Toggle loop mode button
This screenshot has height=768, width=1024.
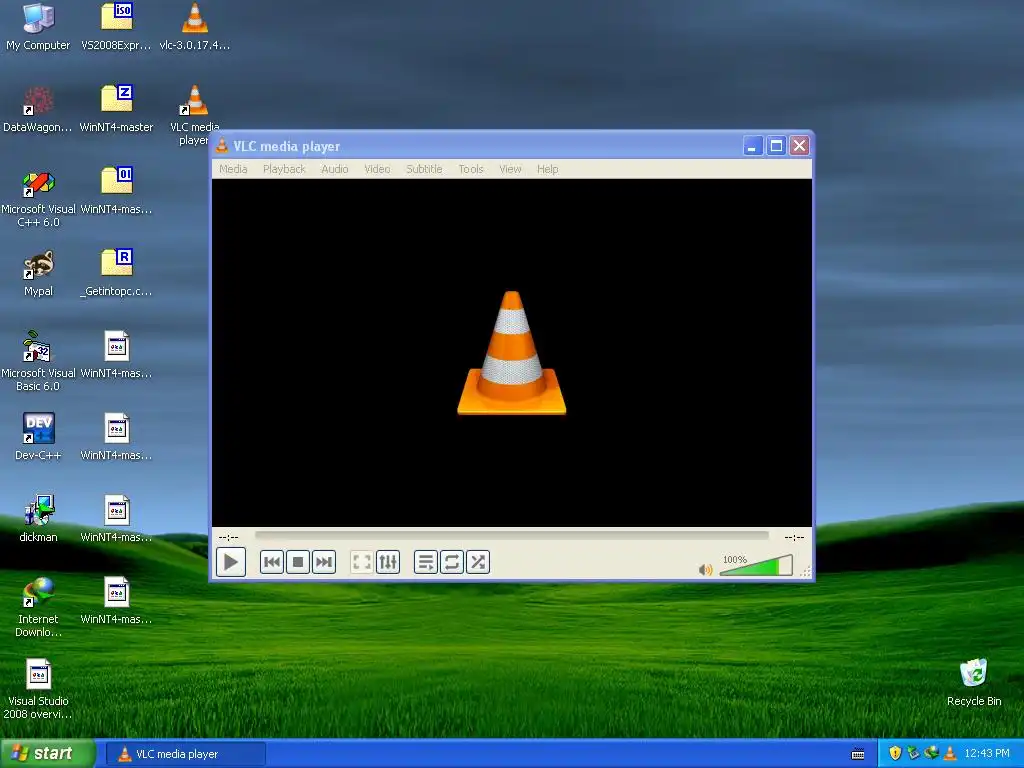pos(452,562)
